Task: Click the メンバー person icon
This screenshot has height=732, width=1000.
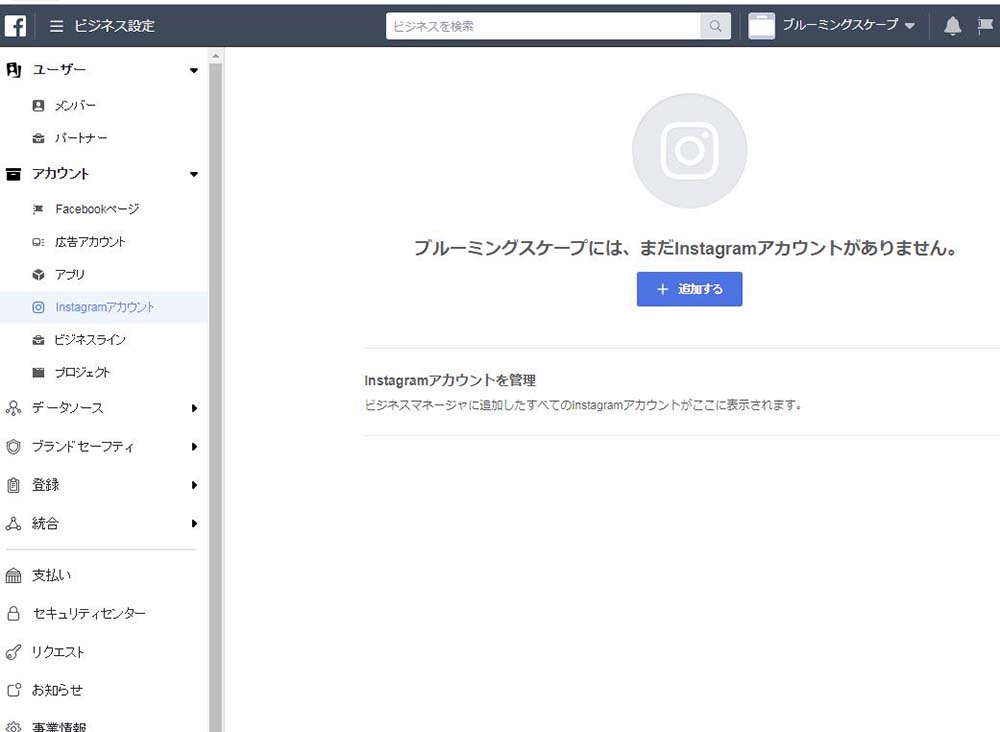Action: [38, 106]
